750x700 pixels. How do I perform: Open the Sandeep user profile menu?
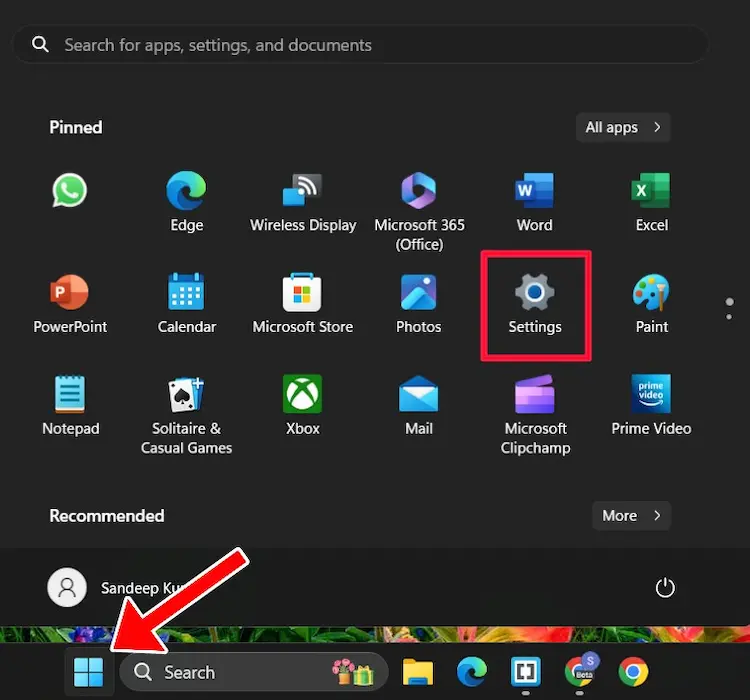[100, 588]
